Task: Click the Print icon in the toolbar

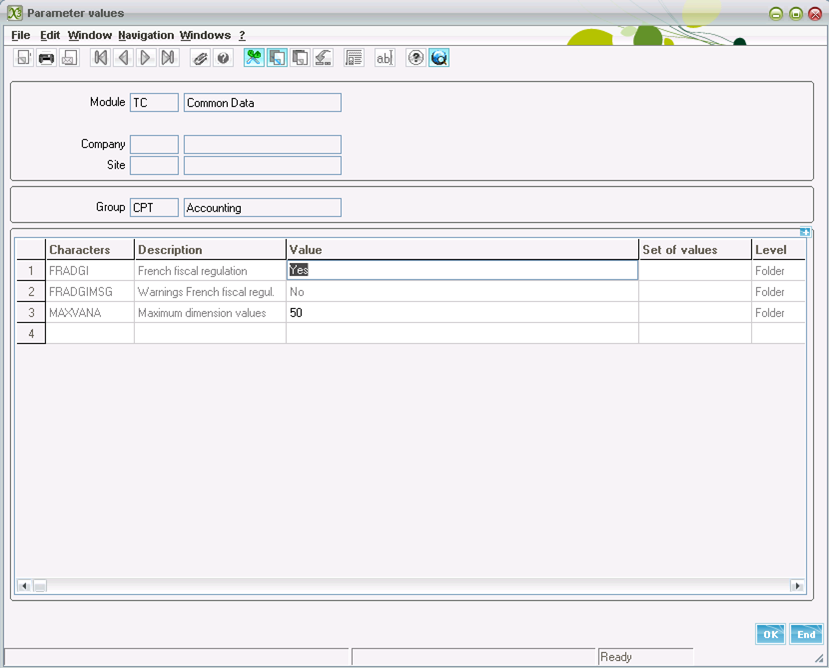Action: (x=46, y=58)
